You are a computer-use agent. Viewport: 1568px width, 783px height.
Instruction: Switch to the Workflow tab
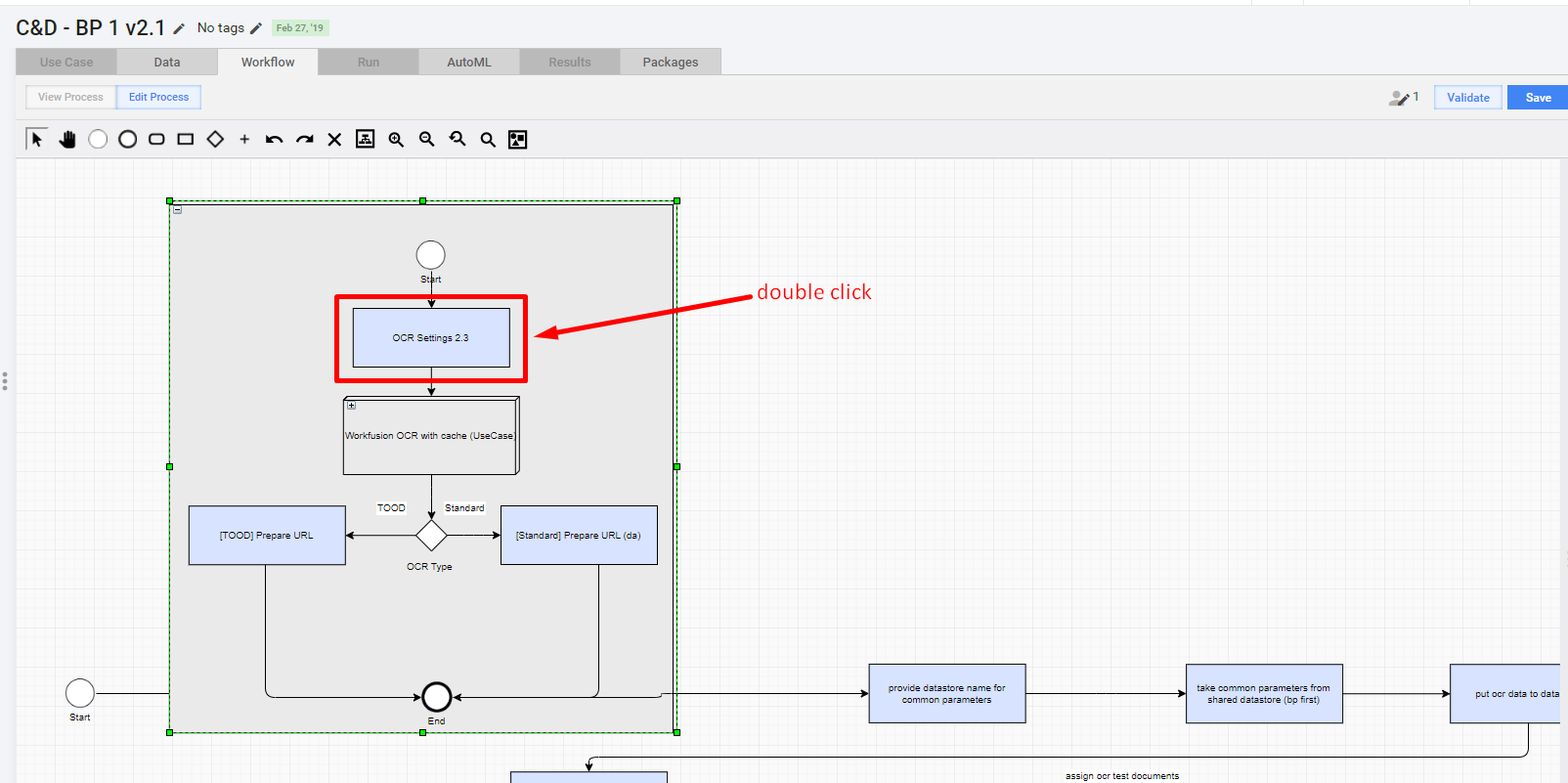pos(268,62)
